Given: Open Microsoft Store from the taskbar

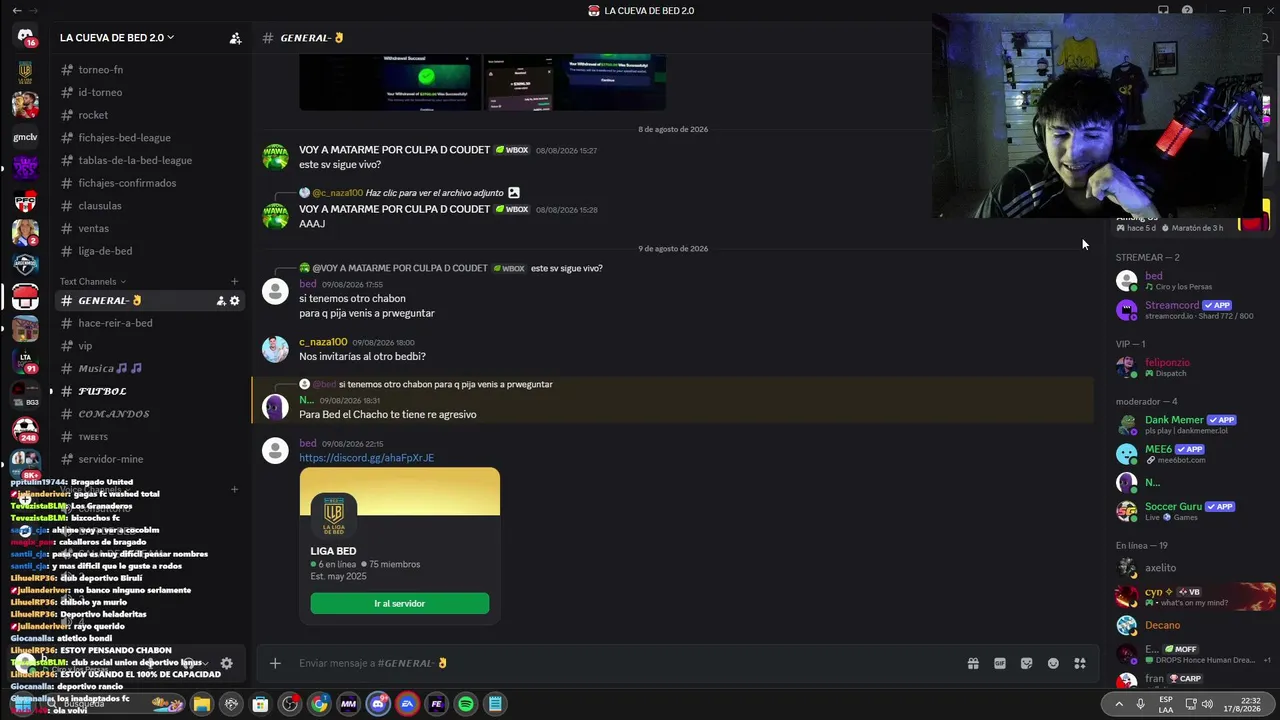Looking at the screenshot, I should [x=260, y=704].
